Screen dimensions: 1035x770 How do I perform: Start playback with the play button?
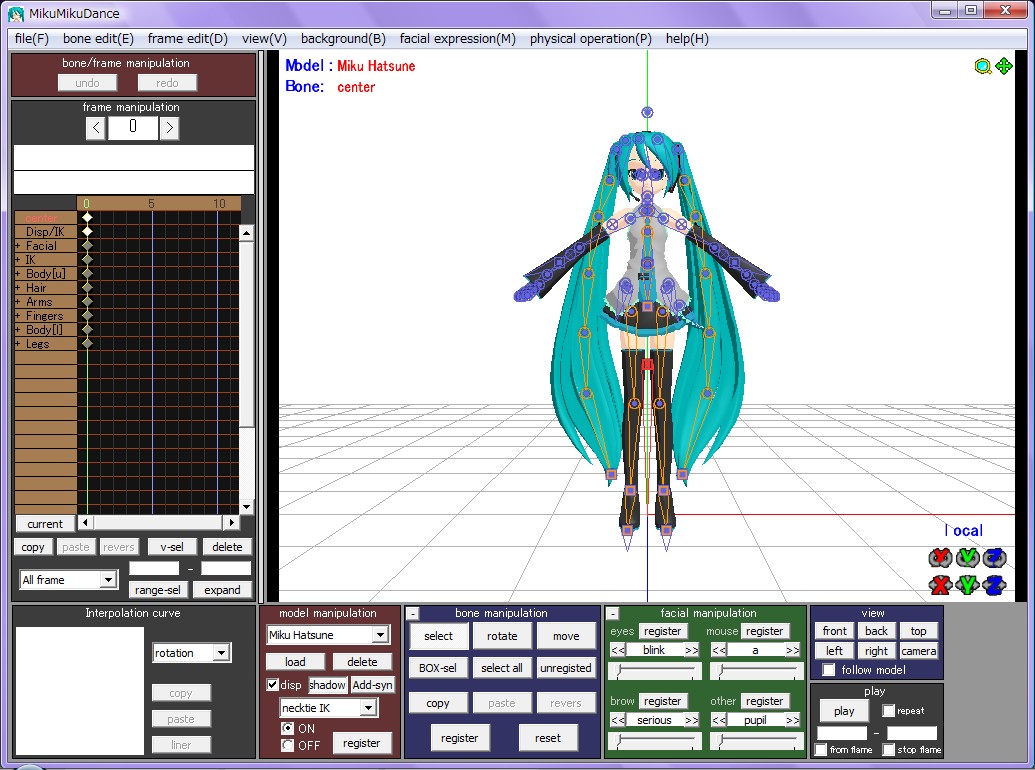[x=844, y=711]
